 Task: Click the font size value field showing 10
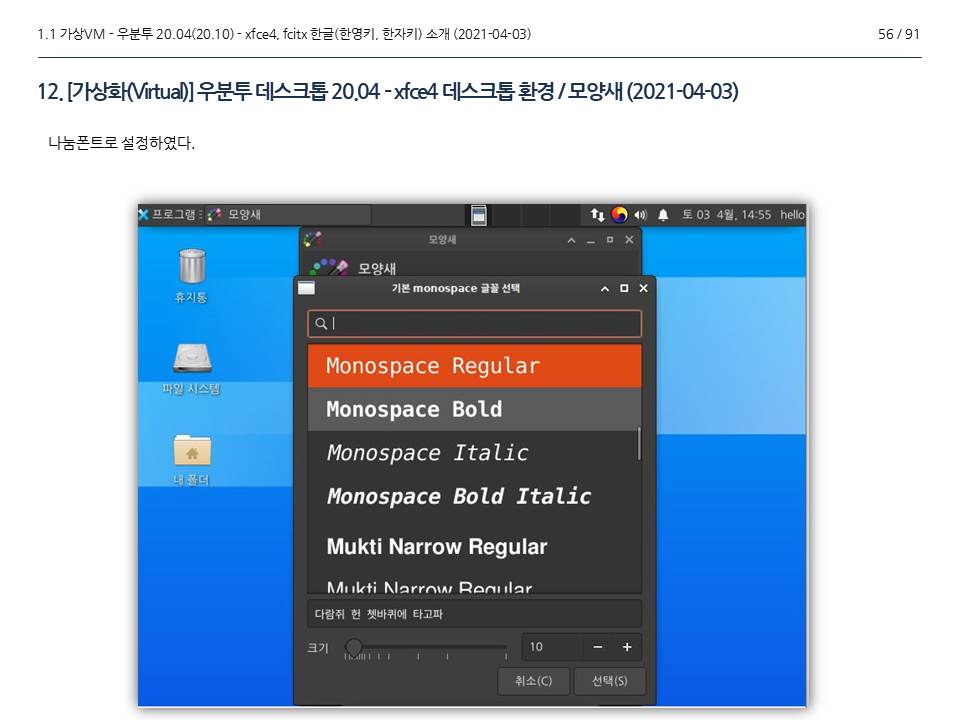[552, 647]
